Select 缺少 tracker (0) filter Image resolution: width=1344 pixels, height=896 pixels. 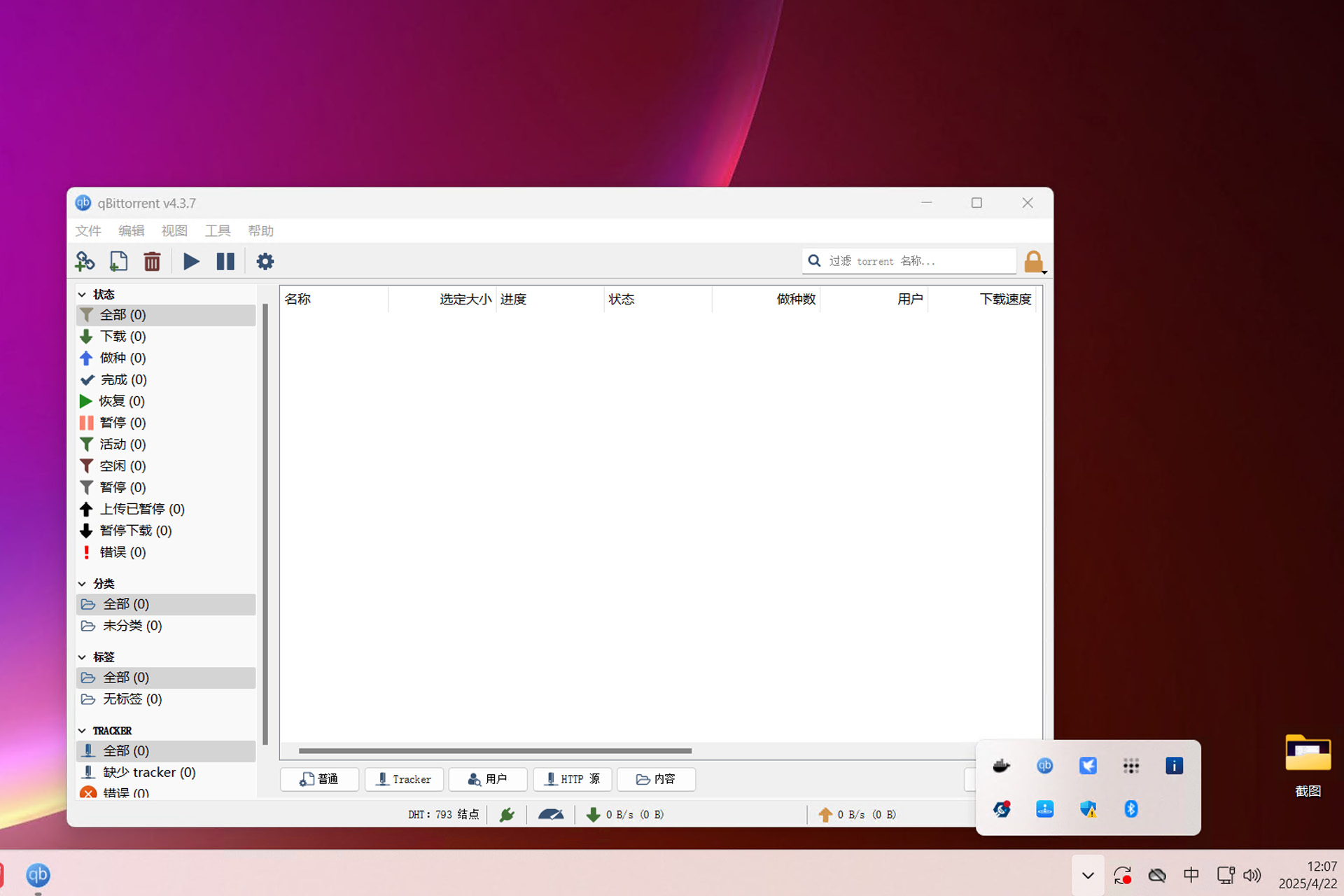tap(166, 773)
